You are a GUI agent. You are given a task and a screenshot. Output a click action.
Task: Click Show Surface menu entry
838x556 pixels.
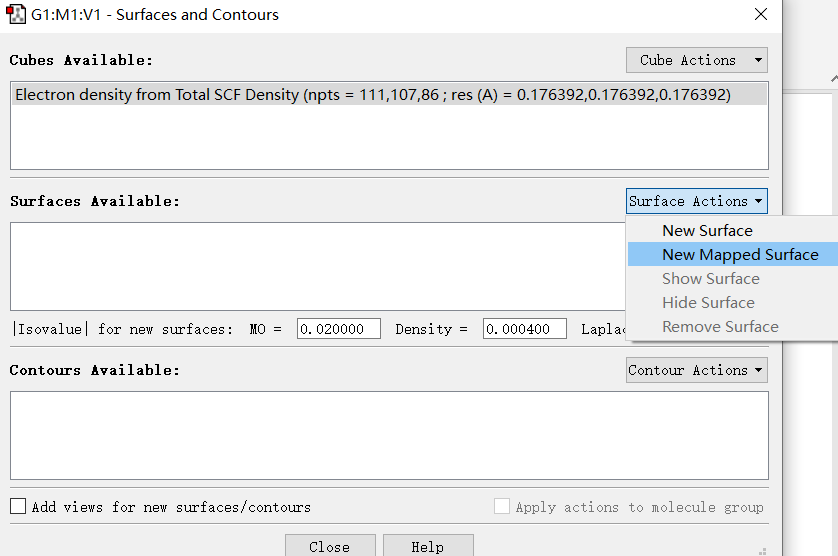click(x=710, y=279)
